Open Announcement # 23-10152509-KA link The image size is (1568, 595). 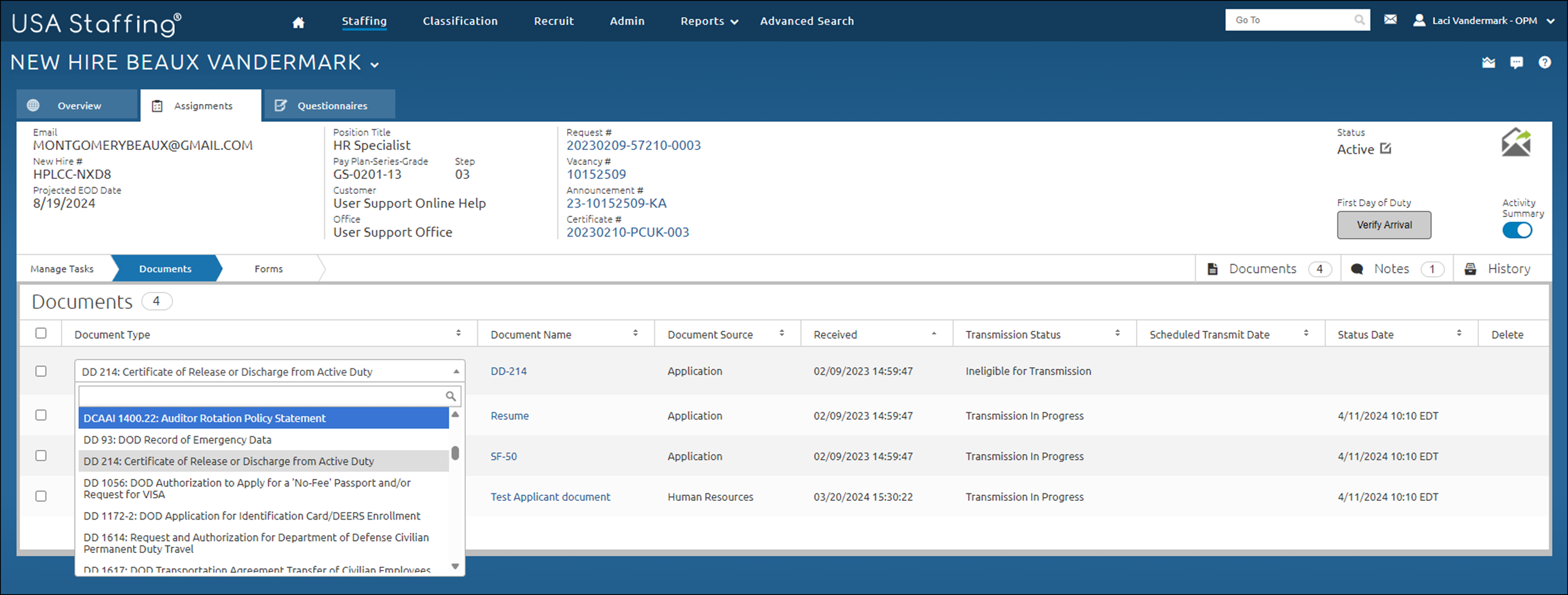617,203
